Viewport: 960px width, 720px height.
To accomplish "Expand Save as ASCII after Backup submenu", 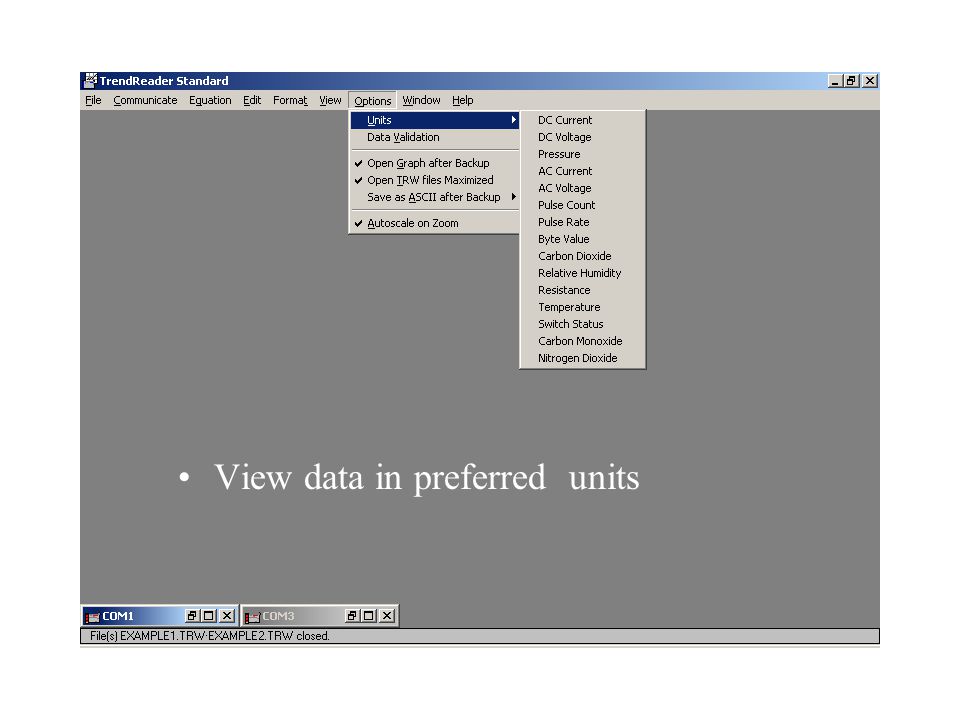I will 435,197.
